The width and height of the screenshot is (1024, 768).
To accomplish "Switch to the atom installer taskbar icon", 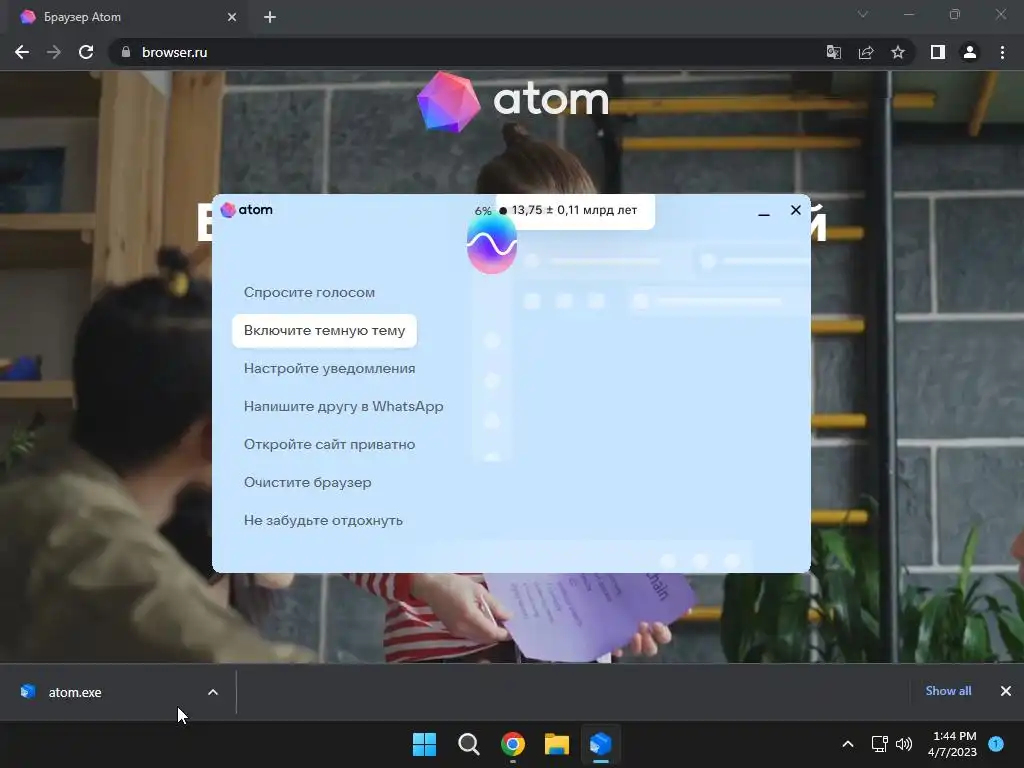I will click(x=601, y=744).
